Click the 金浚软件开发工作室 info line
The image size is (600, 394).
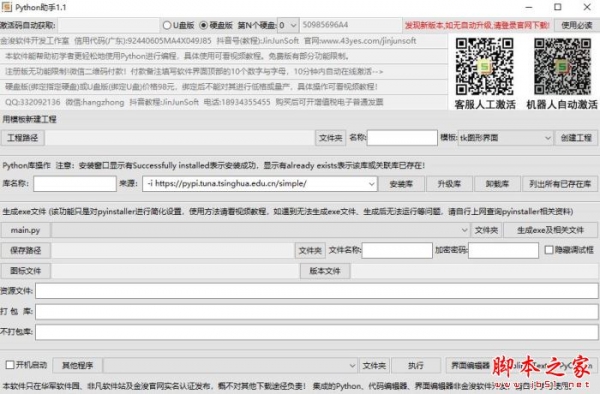[208, 41]
